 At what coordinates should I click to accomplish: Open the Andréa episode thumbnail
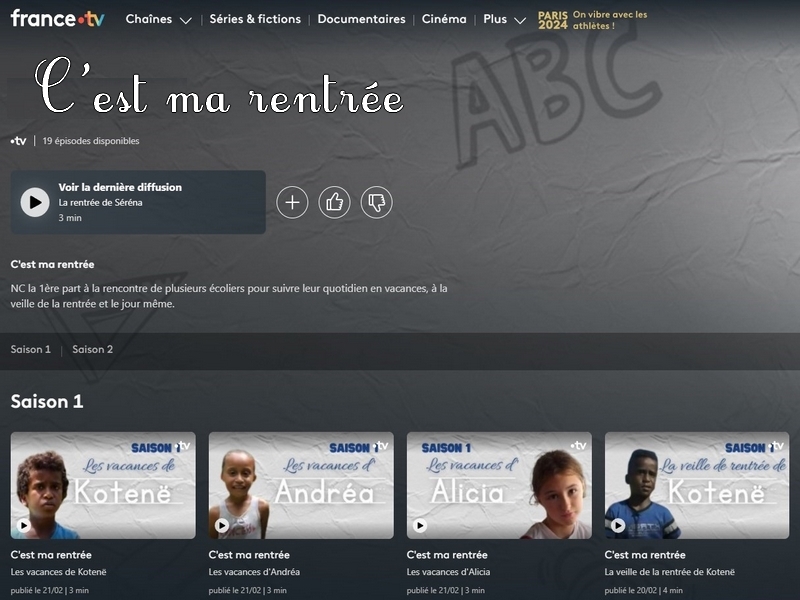pos(301,485)
